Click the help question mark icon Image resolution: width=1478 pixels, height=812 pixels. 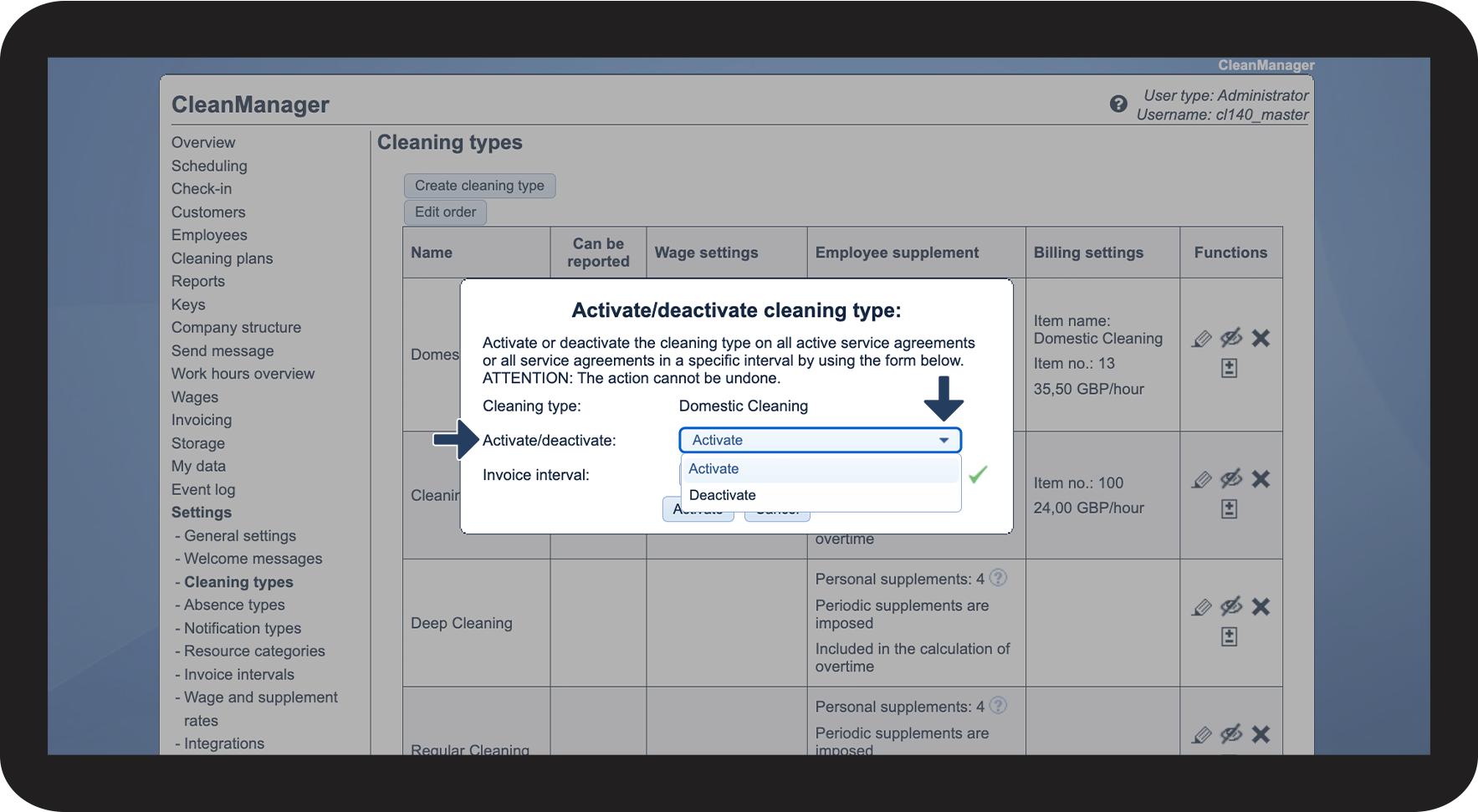[1118, 104]
